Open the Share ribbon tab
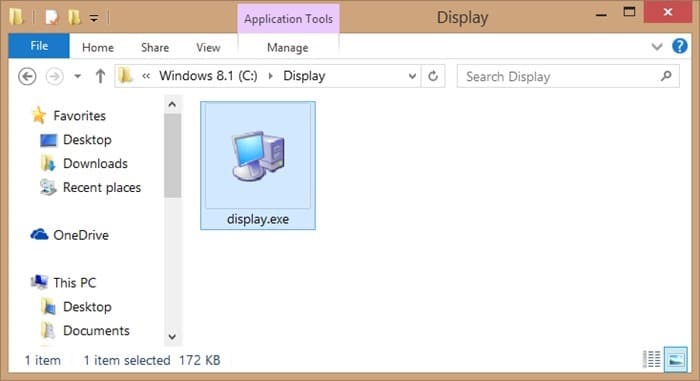 [155, 47]
